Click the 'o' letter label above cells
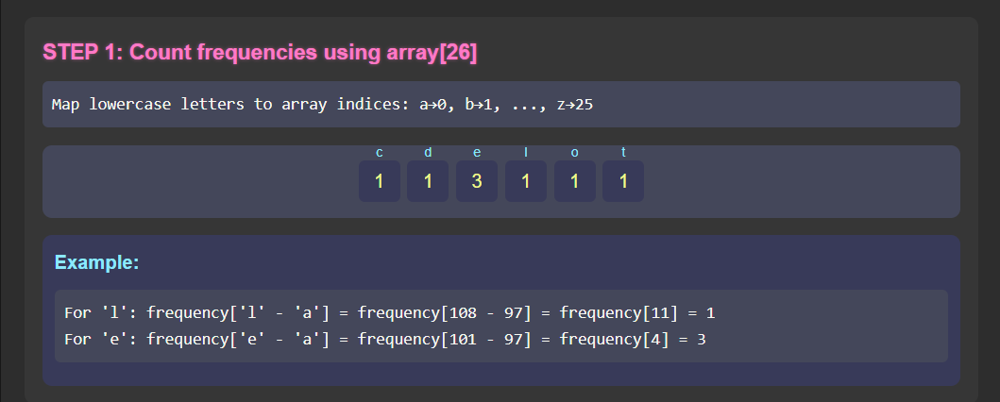The width and height of the screenshot is (1000, 402). [x=575, y=152]
